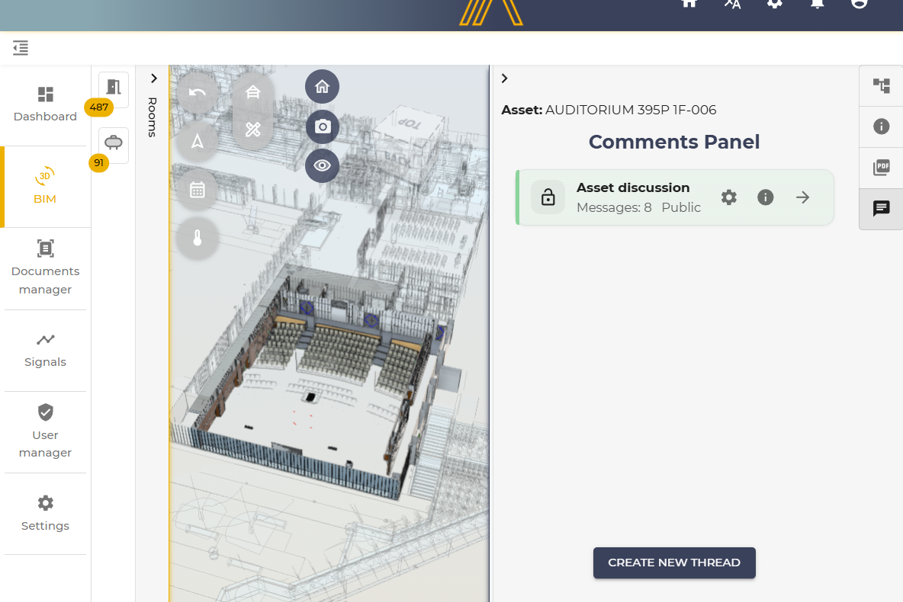The width and height of the screenshot is (903, 602).
Task: Expand the Rooms panel chevron
Action: tap(153, 77)
